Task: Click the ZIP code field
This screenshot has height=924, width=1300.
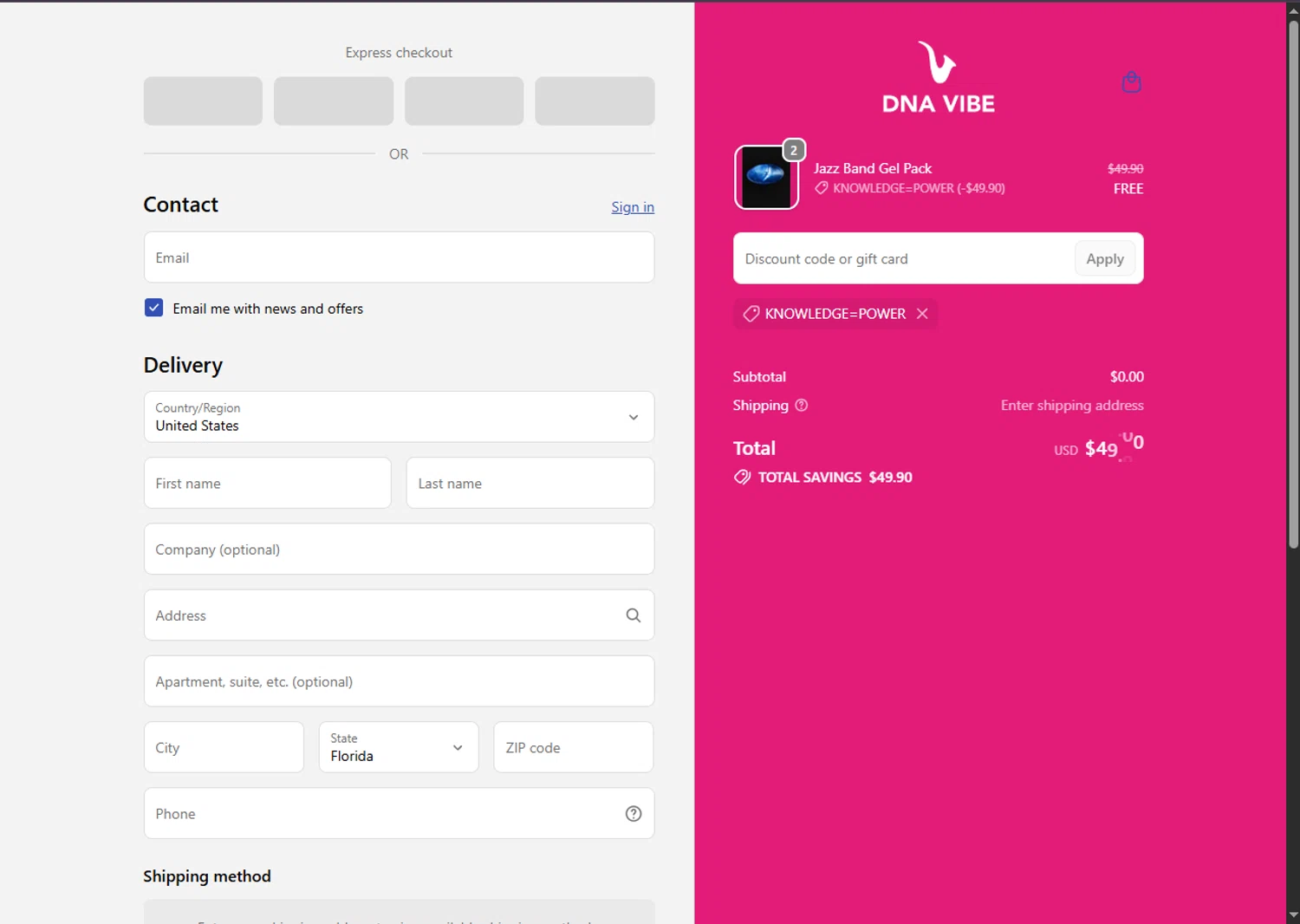Action: point(574,747)
